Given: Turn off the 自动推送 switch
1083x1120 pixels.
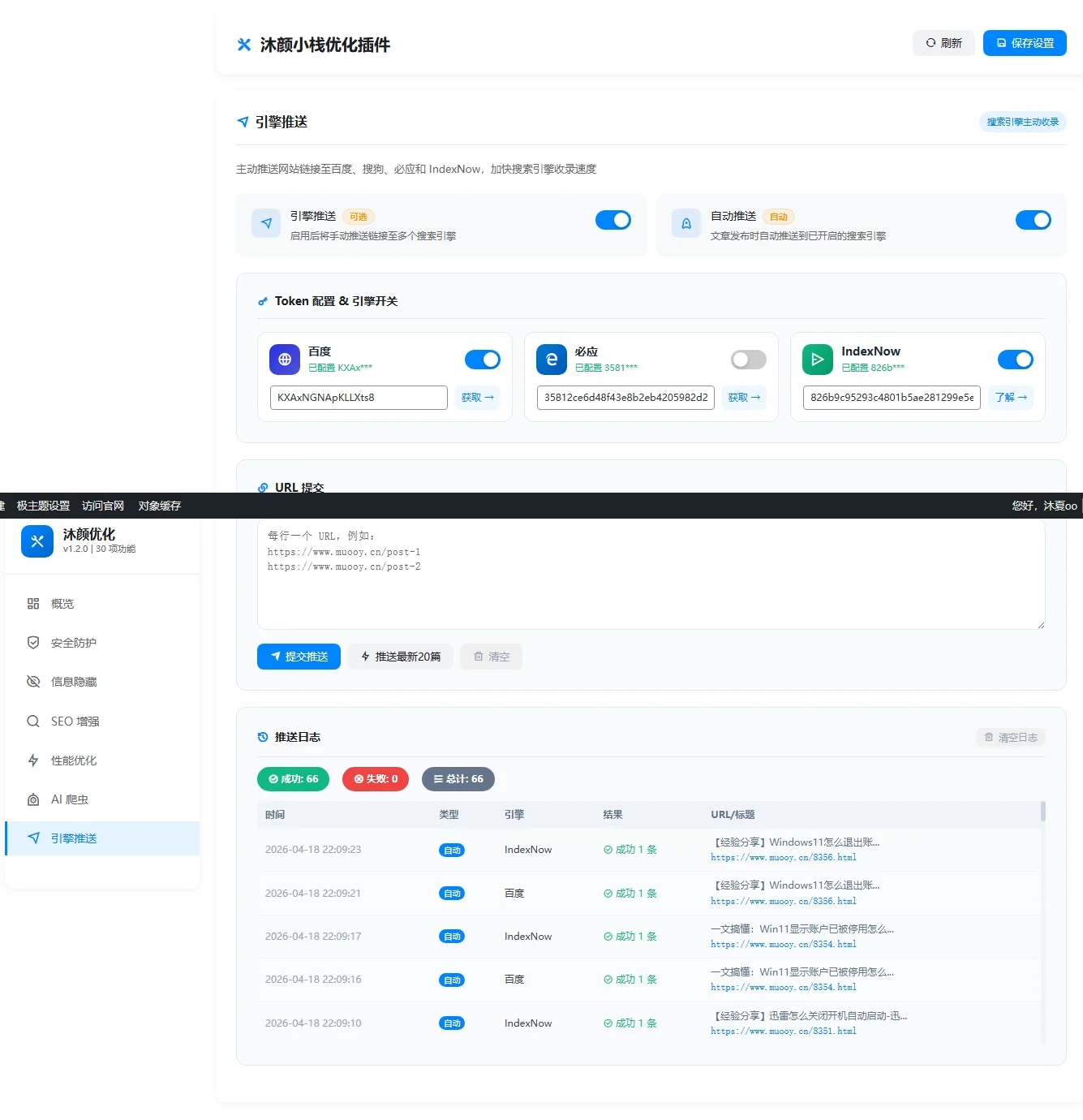Looking at the screenshot, I should (x=1033, y=220).
